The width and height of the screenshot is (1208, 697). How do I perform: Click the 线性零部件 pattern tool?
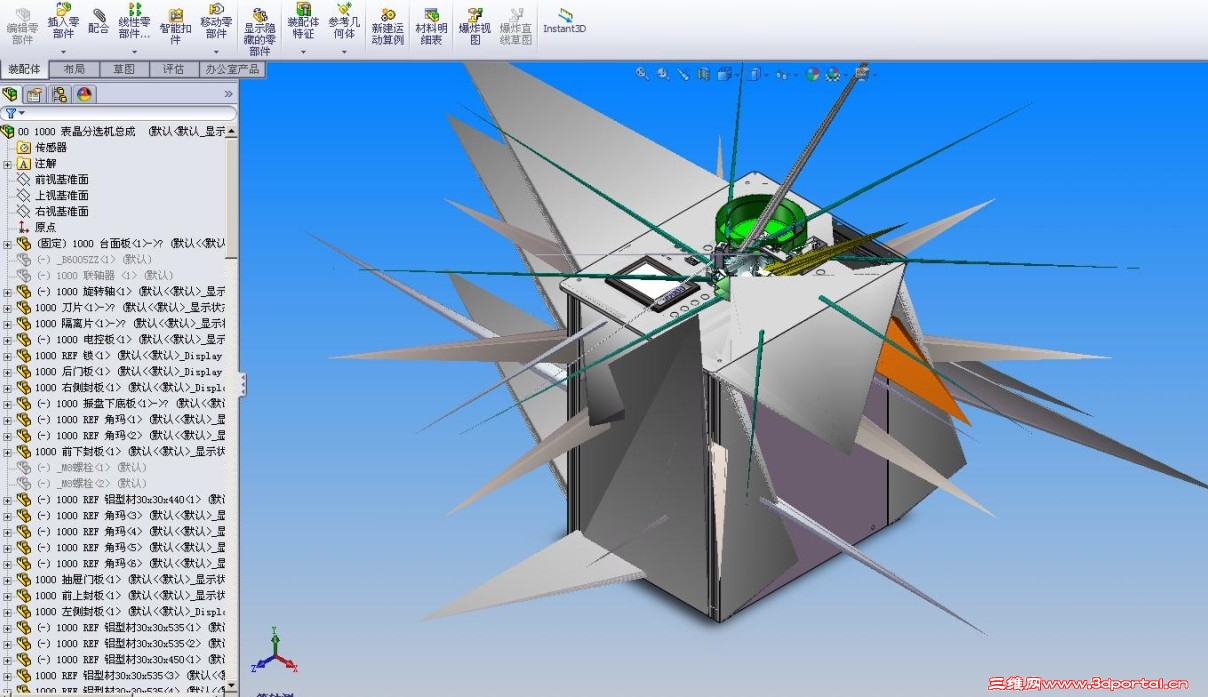(134, 22)
